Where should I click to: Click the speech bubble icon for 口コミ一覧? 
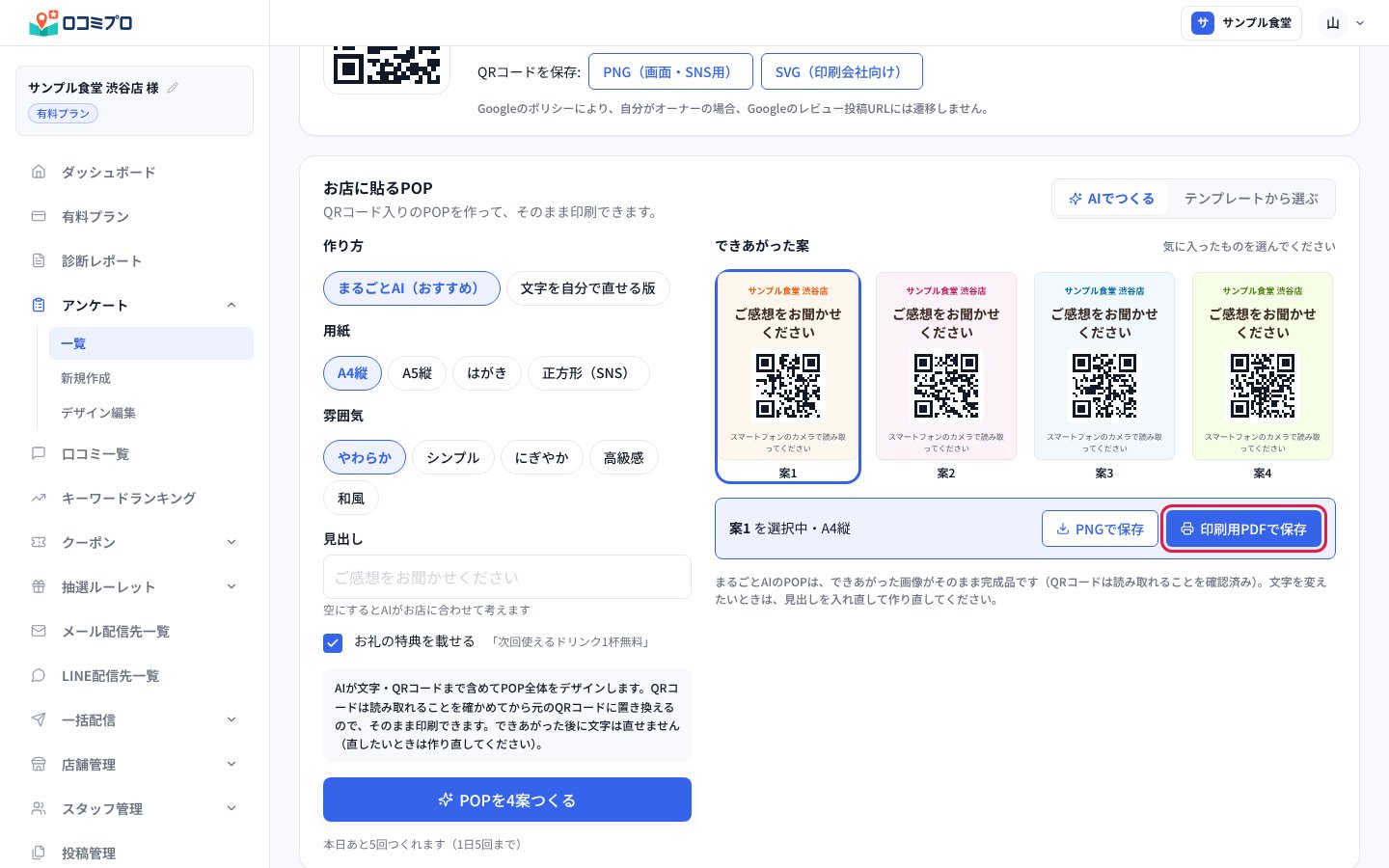pos(39,453)
